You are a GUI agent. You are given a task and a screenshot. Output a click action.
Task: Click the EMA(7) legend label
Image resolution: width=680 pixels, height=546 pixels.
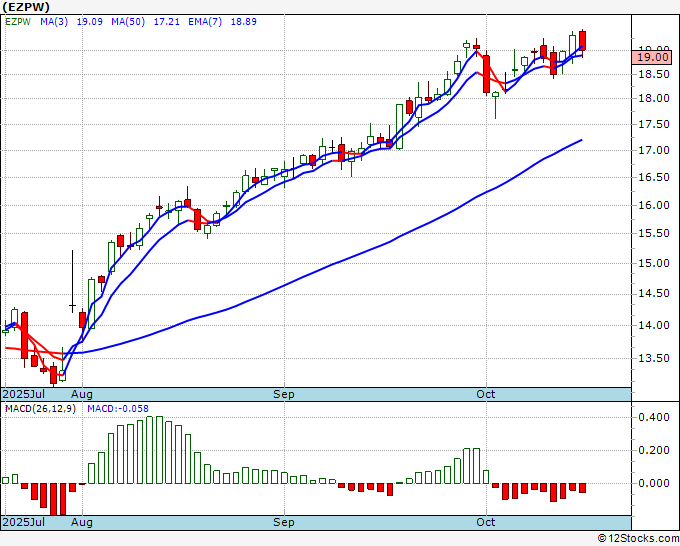click(x=205, y=22)
